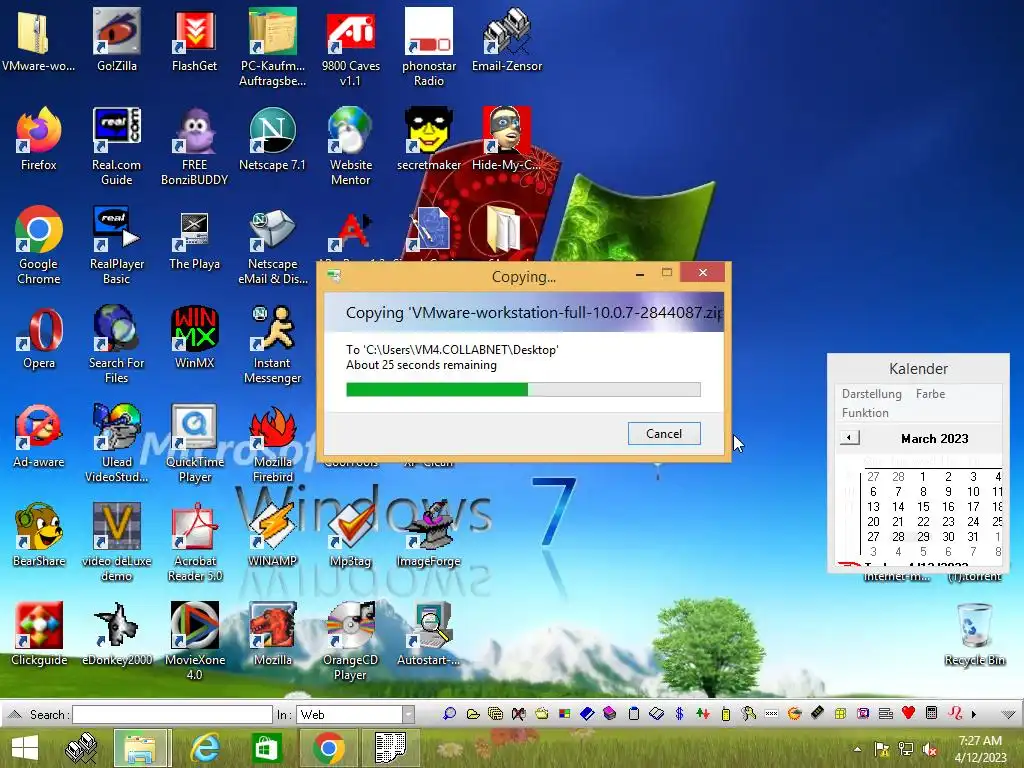Select the Opera desktop shortcut
Image resolution: width=1024 pixels, height=768 pixels.
[x=39, y=338]
